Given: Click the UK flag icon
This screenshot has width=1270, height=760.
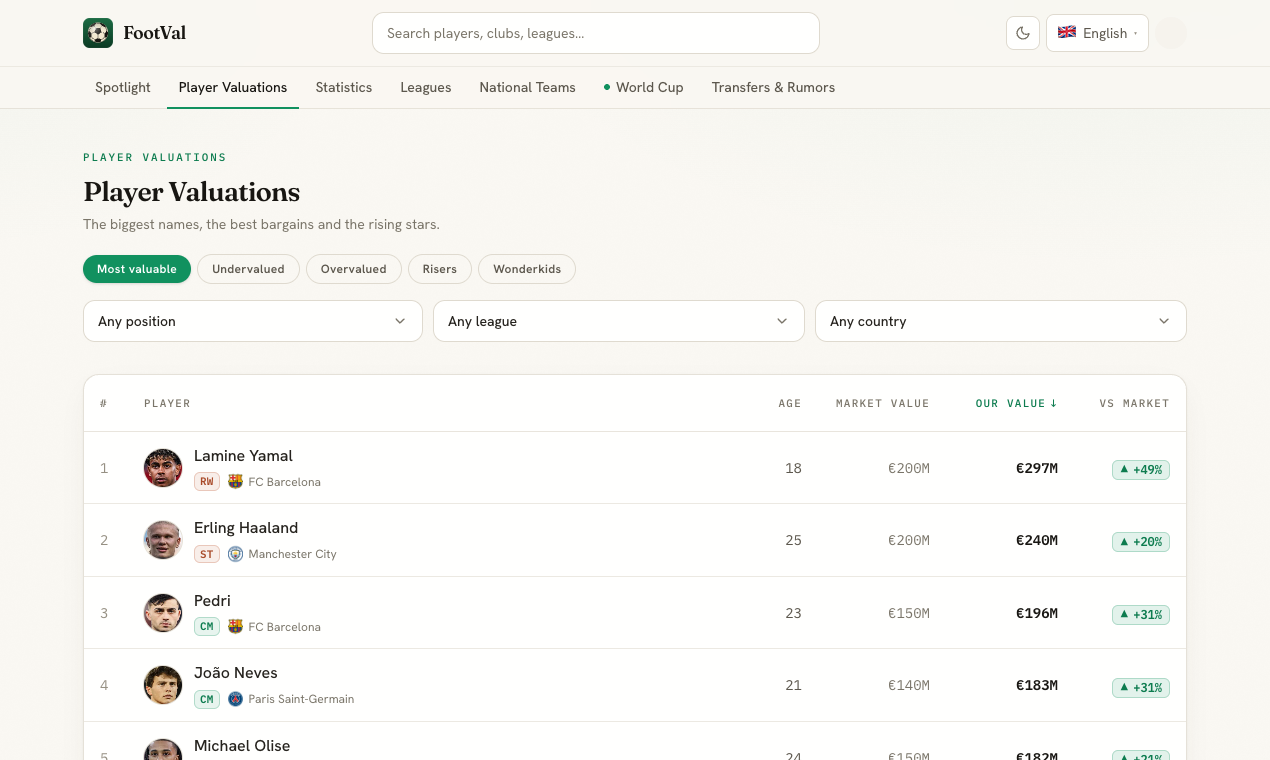Looking at the screenshot, I should [1067, 32].
